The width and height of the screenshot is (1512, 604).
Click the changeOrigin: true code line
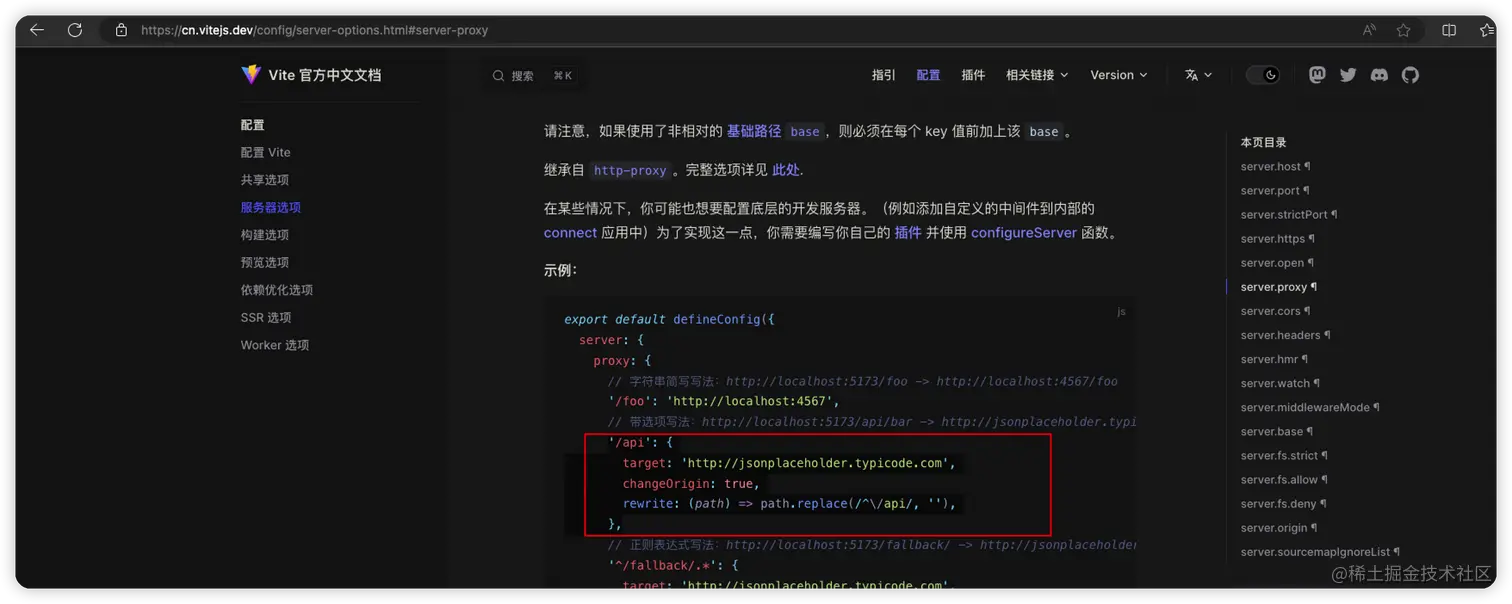click(x=691, y=483)
